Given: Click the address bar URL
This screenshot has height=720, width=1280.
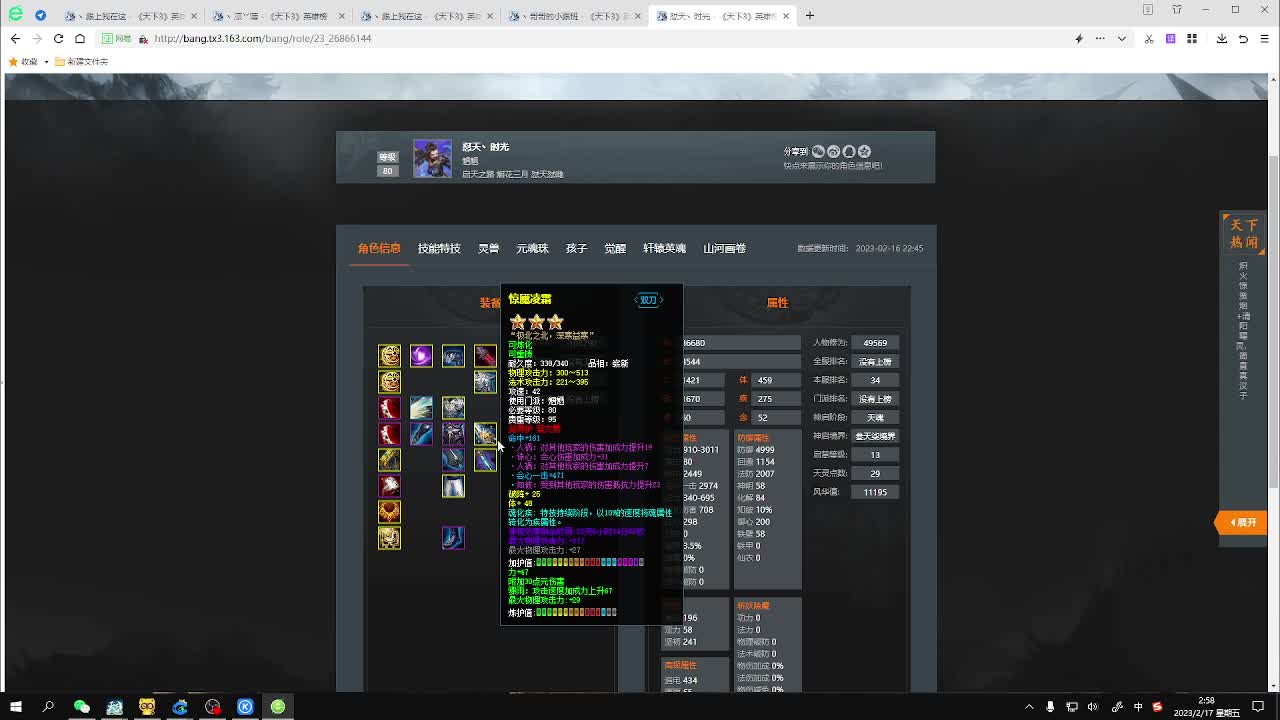Looking at the screenshot, I should pyautogui.click(x=263, y=38).
